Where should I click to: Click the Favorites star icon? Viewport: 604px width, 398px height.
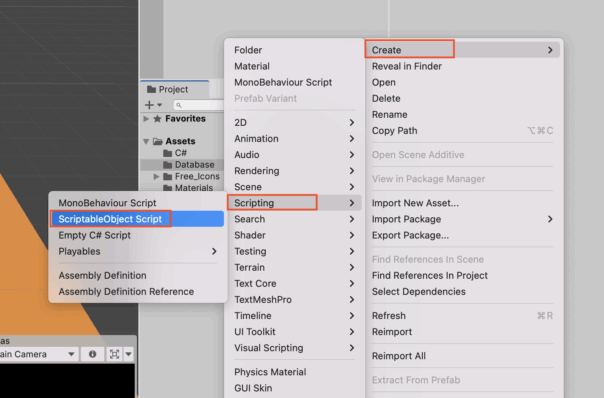[x=157, y=119]
